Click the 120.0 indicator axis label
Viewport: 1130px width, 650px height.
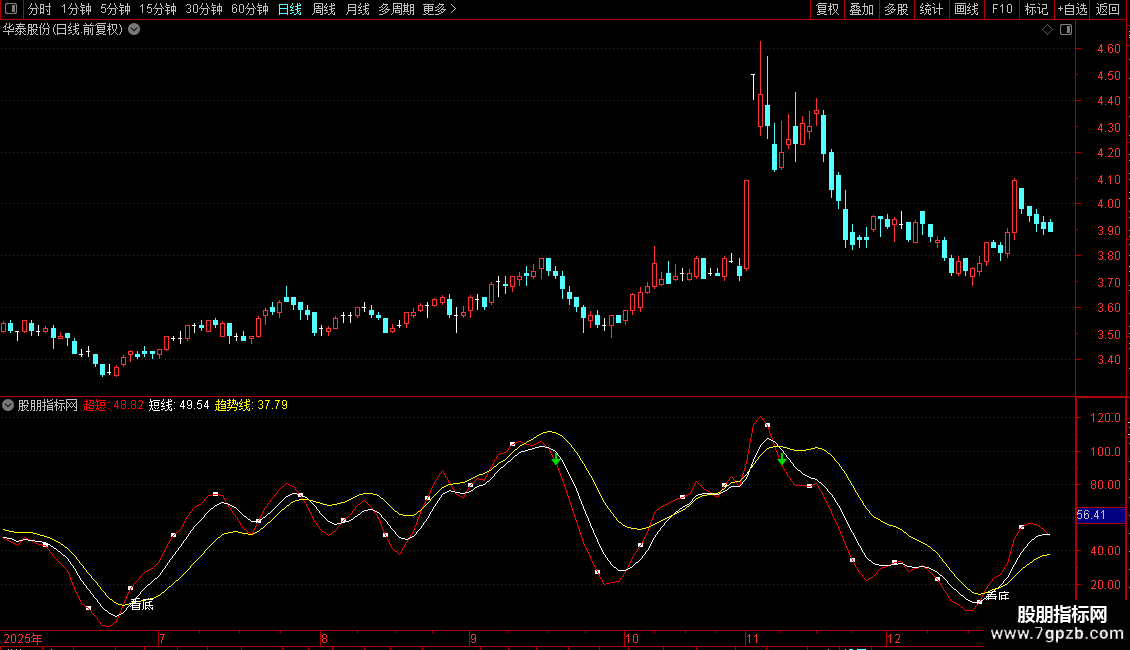pos(1105,418)
